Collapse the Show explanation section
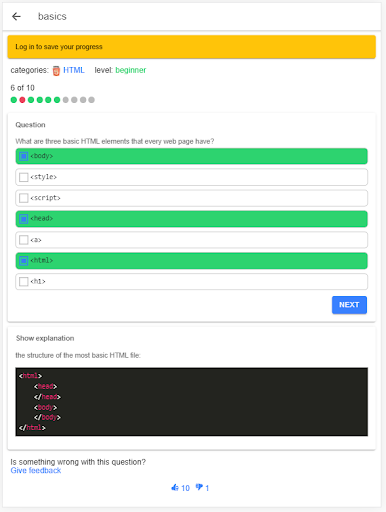Image resolution: width=386 pixels, height=512 pixels. pyautogui.click(x=45, y=338)
